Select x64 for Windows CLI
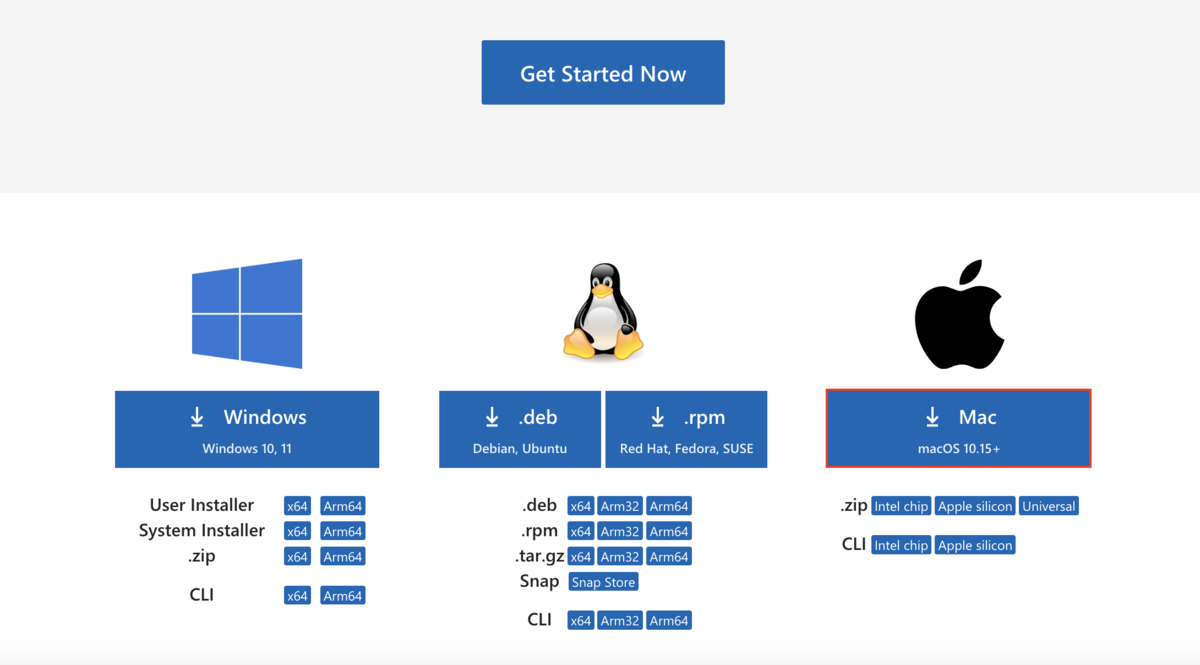Screen dimensions: 1200x665 (297, 596)
